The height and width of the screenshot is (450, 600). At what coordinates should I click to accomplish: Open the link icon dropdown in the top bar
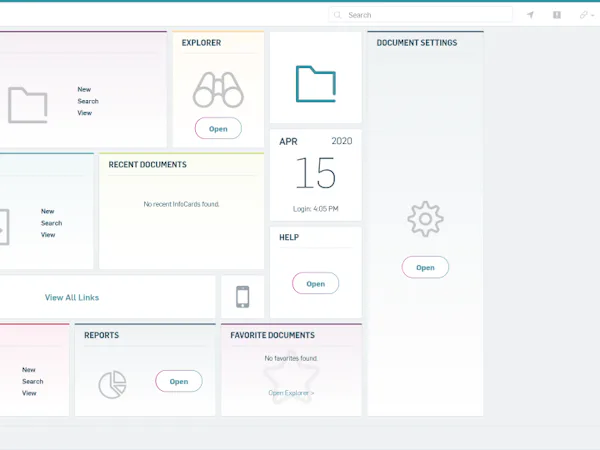pos(587,15)
